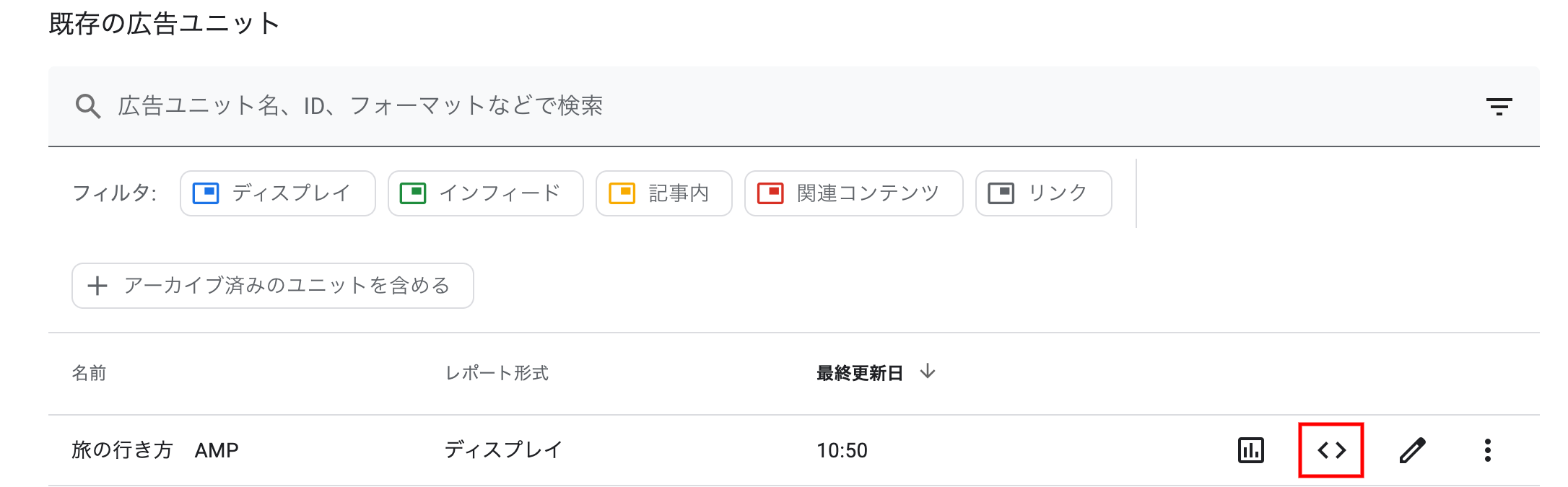The height and width of the screenshot is (487, 1568).
Task: Toggle the ディスプレイ filter chip
Action: [x=277, y=193]
